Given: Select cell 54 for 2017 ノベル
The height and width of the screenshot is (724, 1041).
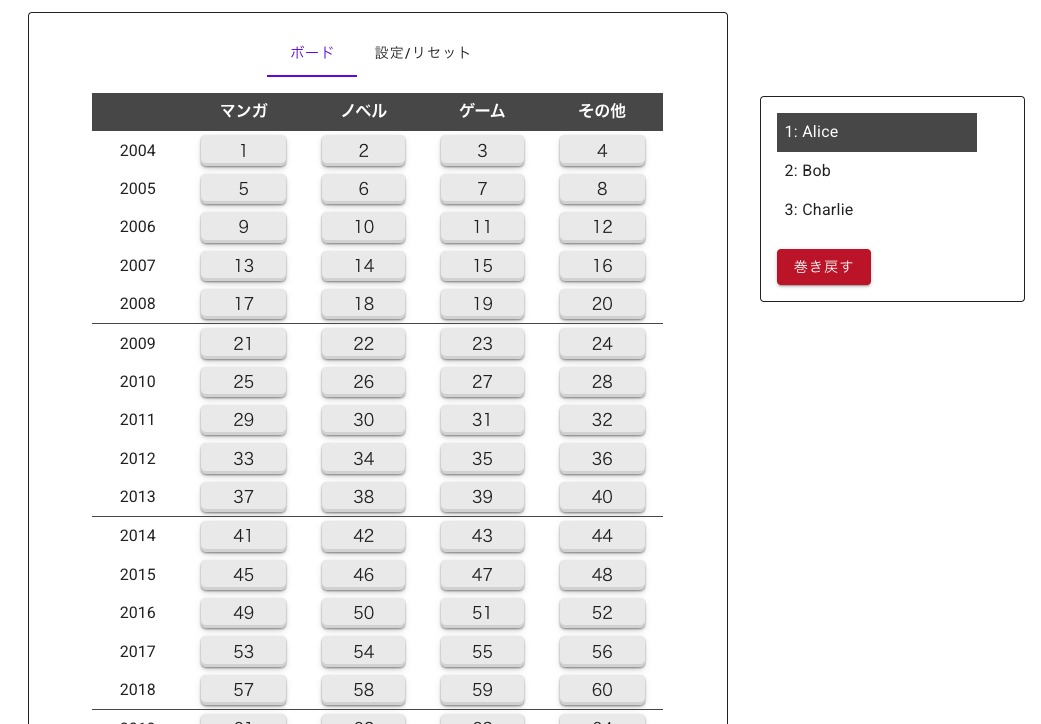Looking at the screenshot, I should (x=363, y=652).
